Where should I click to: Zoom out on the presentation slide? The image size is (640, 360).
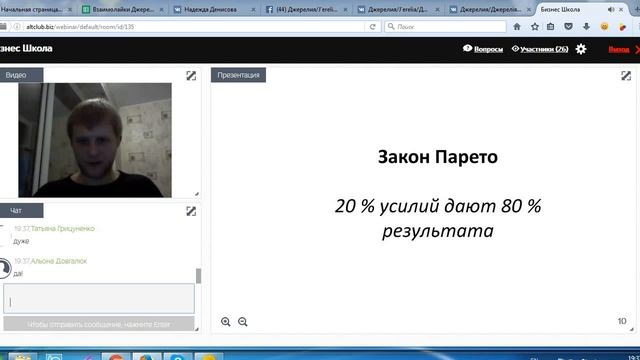coord(243,322)
